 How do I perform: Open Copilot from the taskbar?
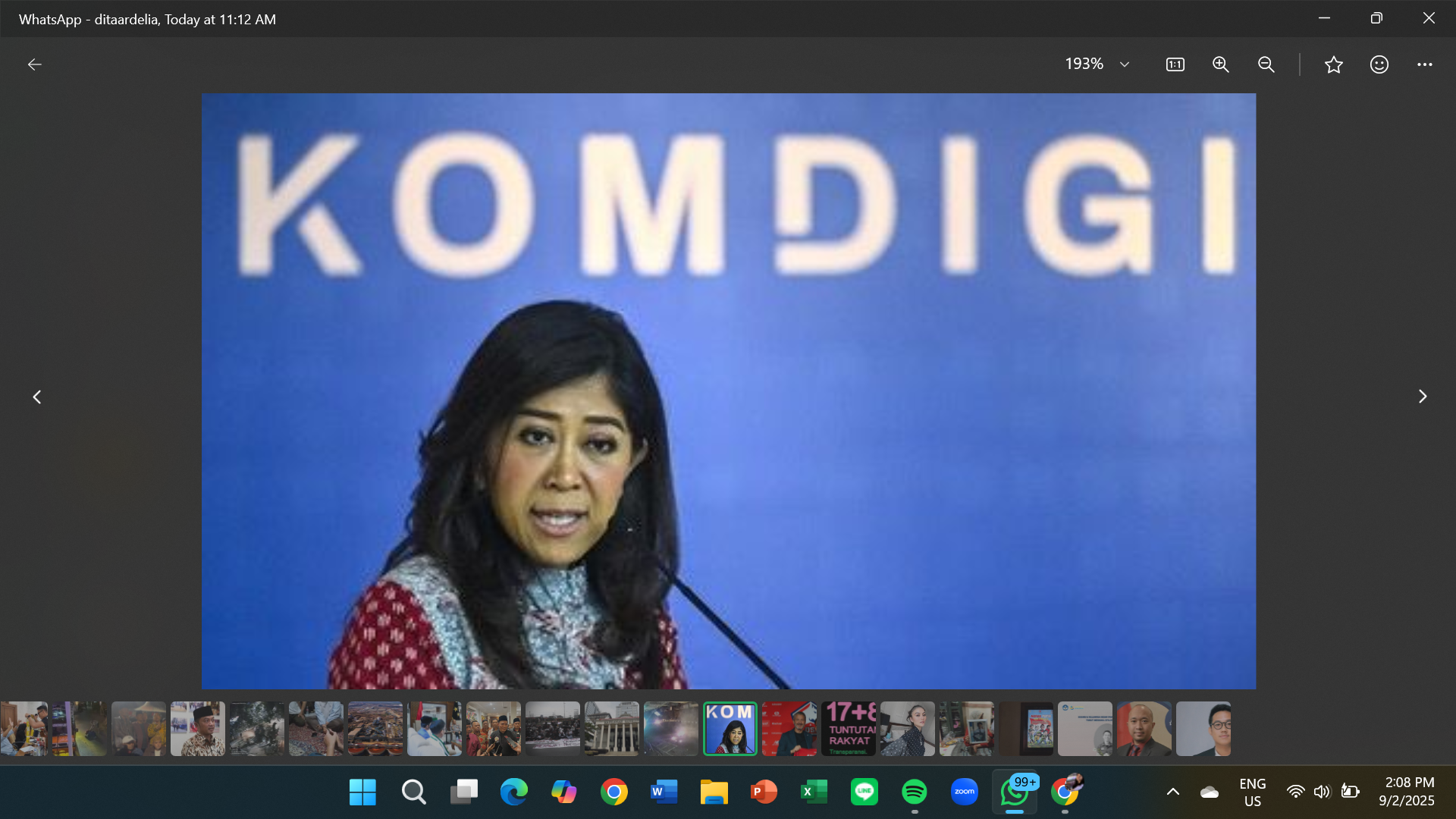coord(563,792)
